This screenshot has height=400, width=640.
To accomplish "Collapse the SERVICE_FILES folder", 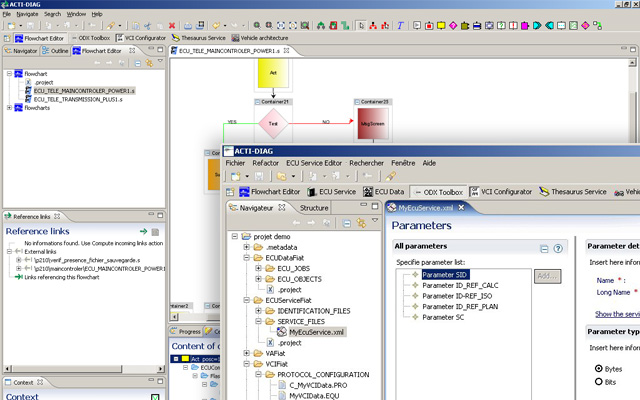I will coord(258,321).
